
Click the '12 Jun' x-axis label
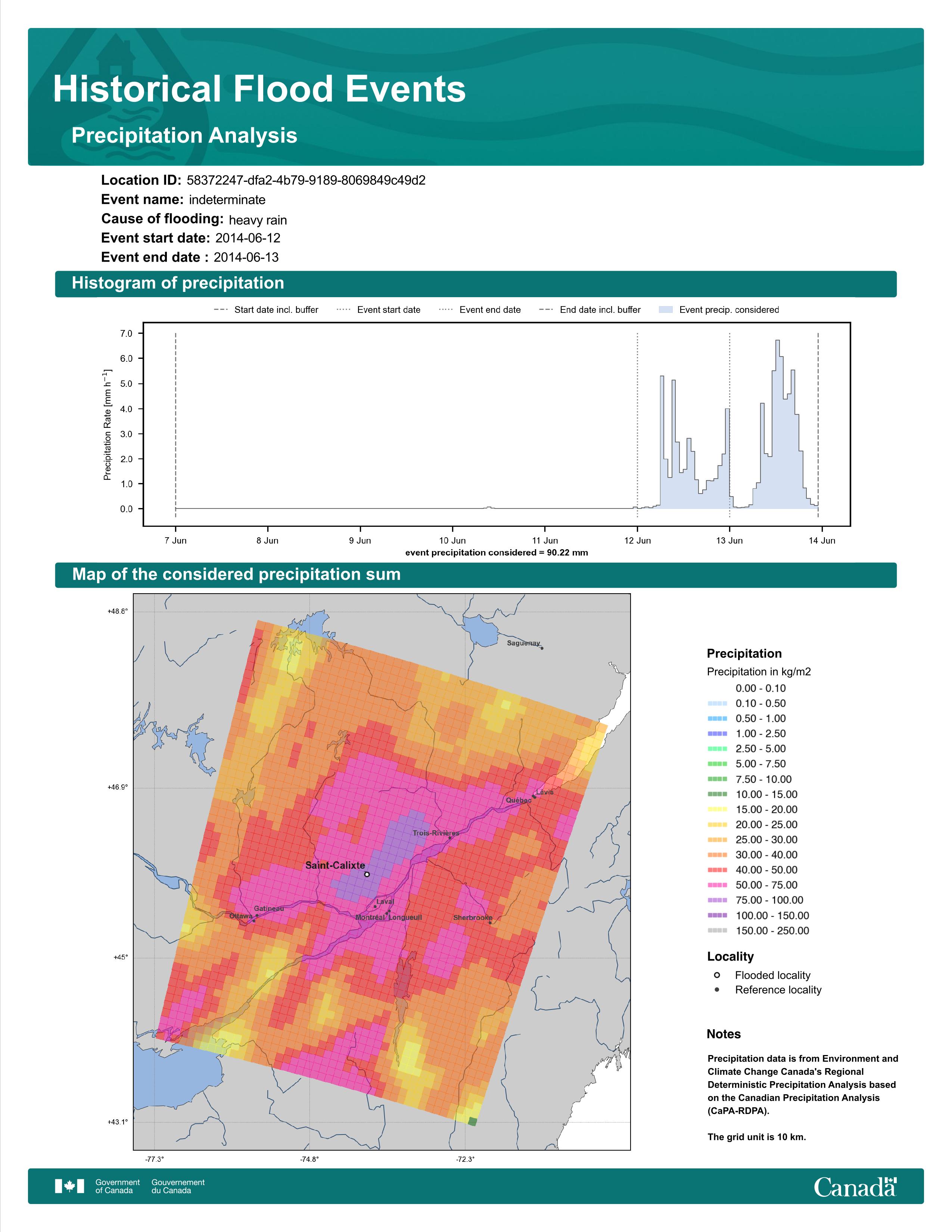(x=637, y=541)
